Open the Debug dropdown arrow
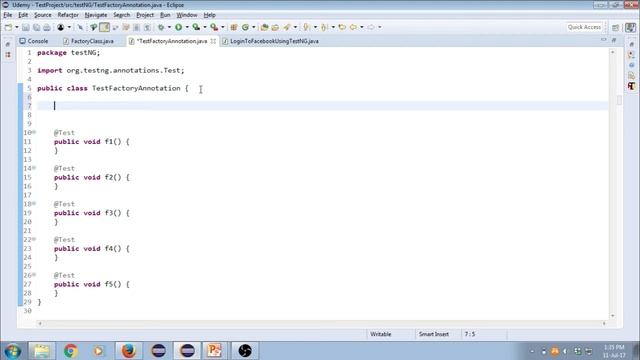 pyautogui.click(x=169, y=27)
